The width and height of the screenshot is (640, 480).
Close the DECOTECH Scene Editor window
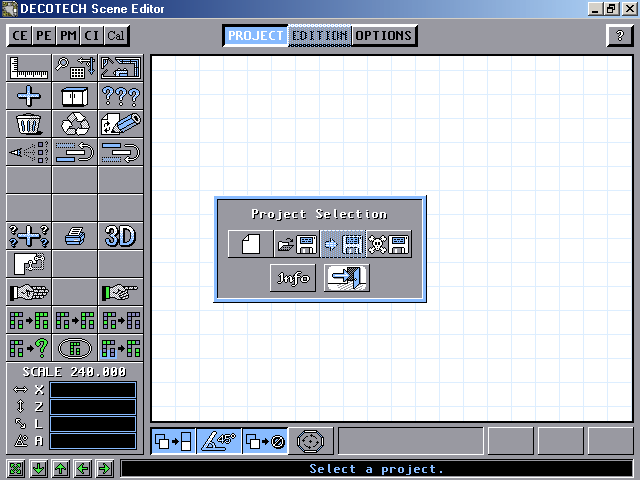point(629,9)
